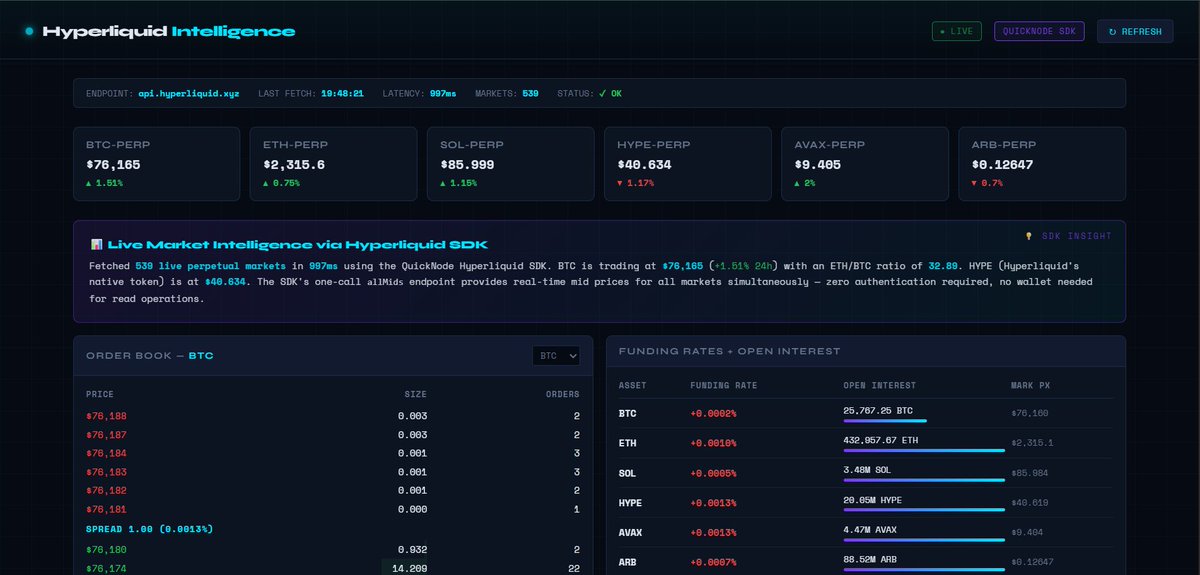1200x575 pixels.
Task: Click the 3.48M SOL open interest bar
Action: pyautogui.click(x=924, y=481)
